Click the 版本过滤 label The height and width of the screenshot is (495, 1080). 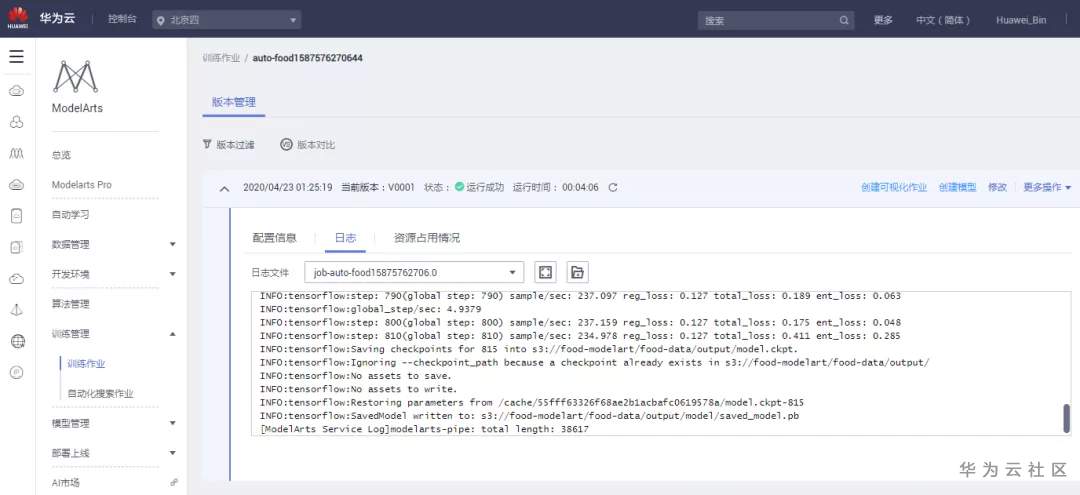[x=235, y=145]
